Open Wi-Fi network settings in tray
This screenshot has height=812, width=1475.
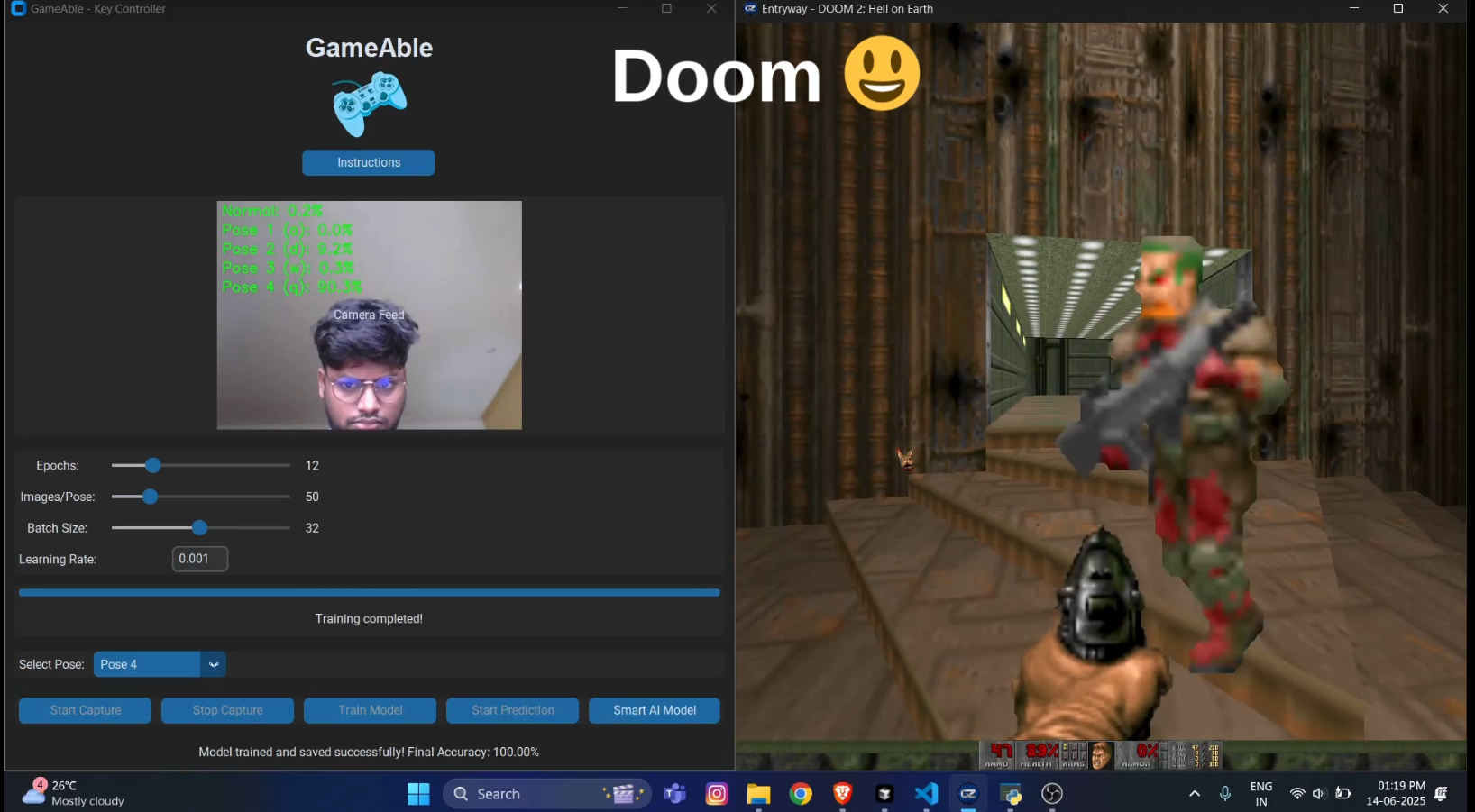click(x=1297, y=794)
